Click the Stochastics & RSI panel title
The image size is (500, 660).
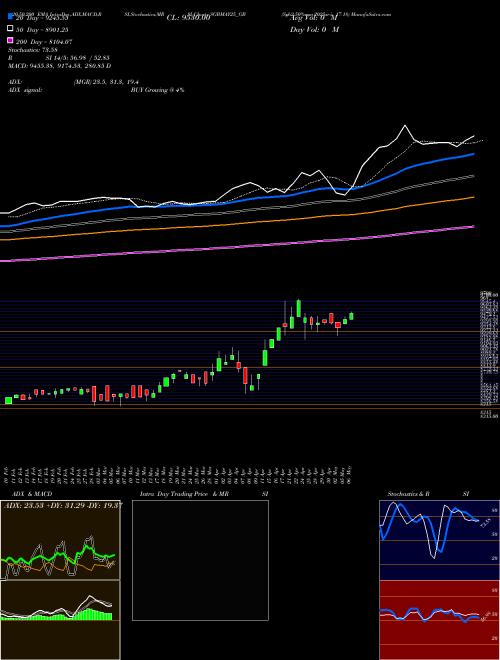pyautogui.click(x=428, y=494)
